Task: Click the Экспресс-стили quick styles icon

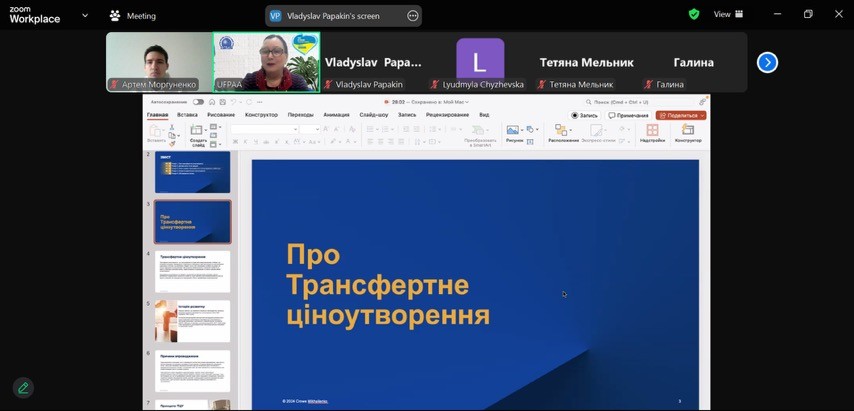Action: coord(597,132)
